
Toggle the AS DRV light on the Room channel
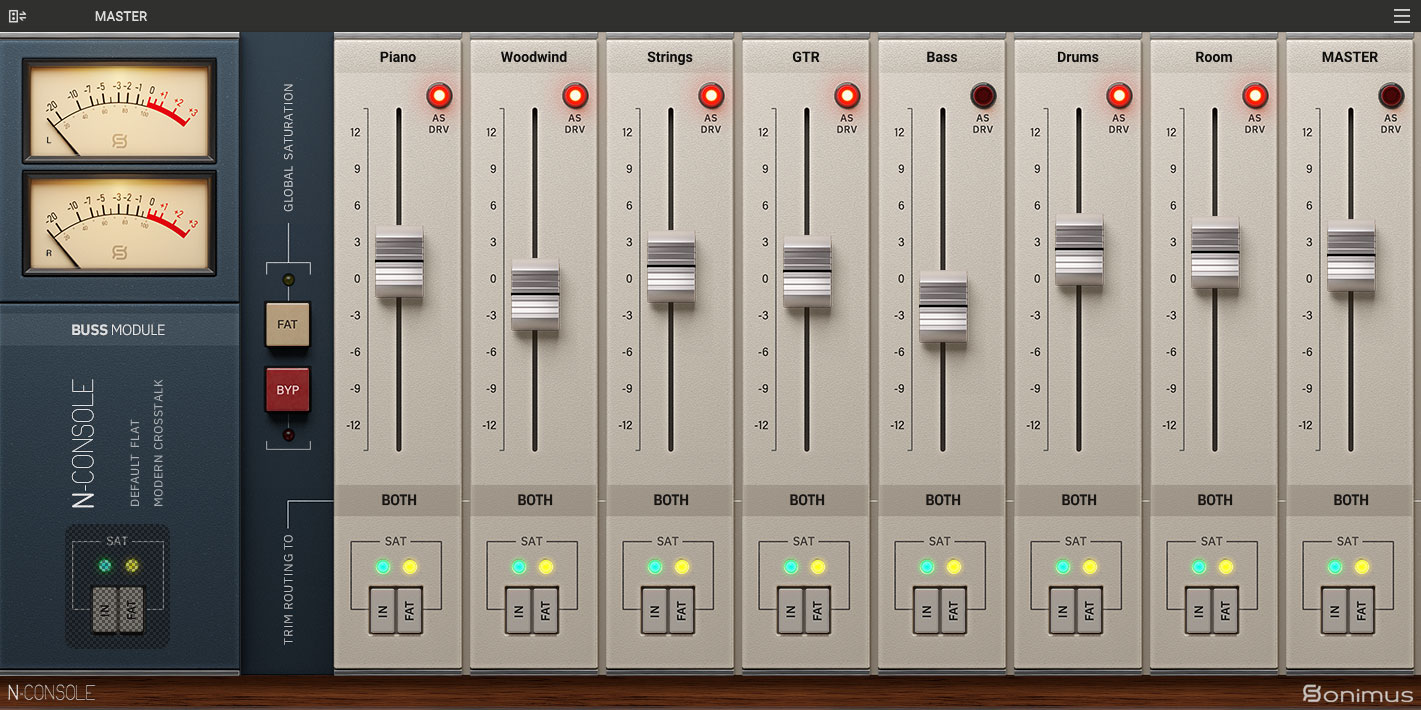point(1255,96)
